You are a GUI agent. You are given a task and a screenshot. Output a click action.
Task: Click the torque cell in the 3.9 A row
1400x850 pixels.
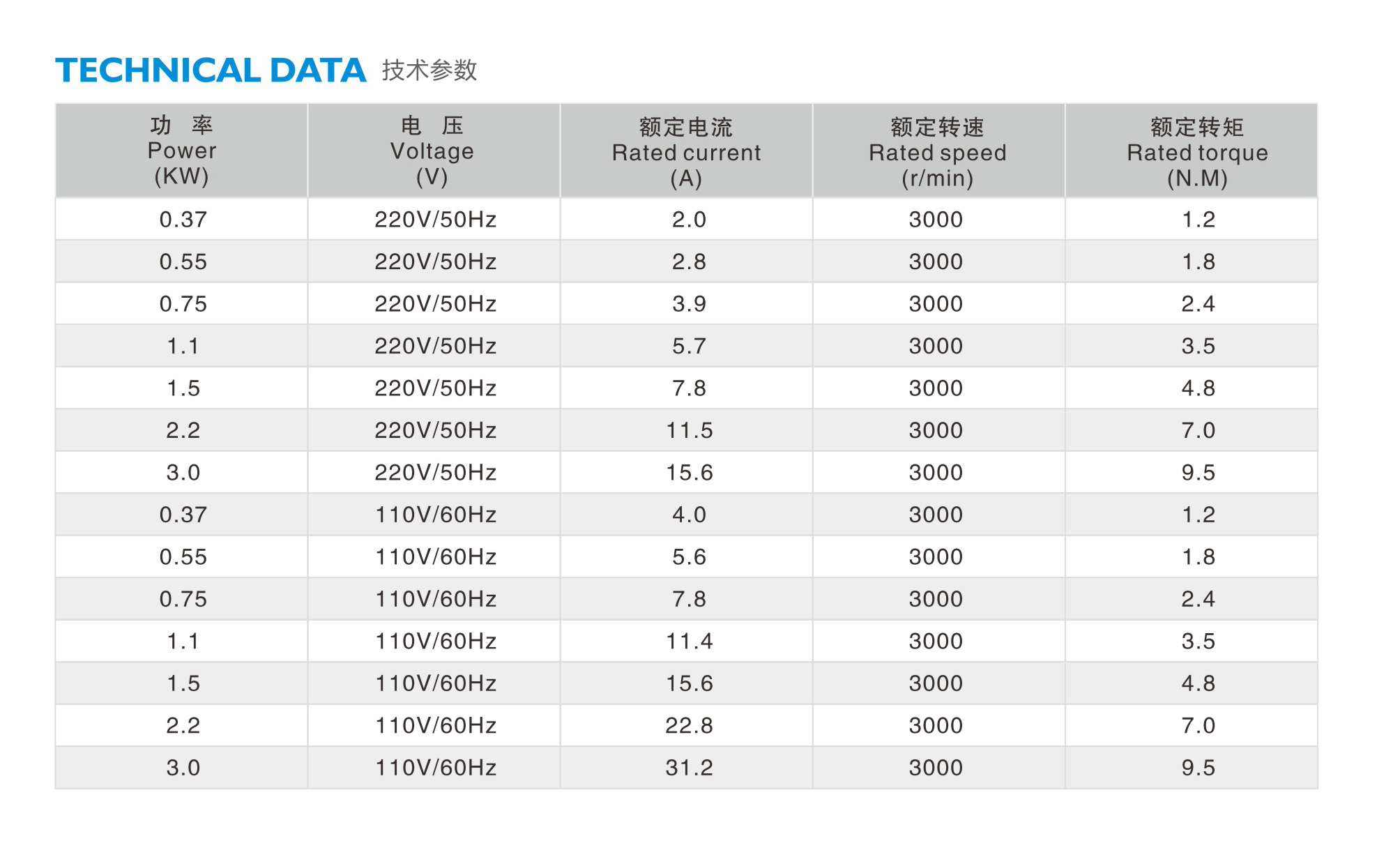pos(1191,303)
